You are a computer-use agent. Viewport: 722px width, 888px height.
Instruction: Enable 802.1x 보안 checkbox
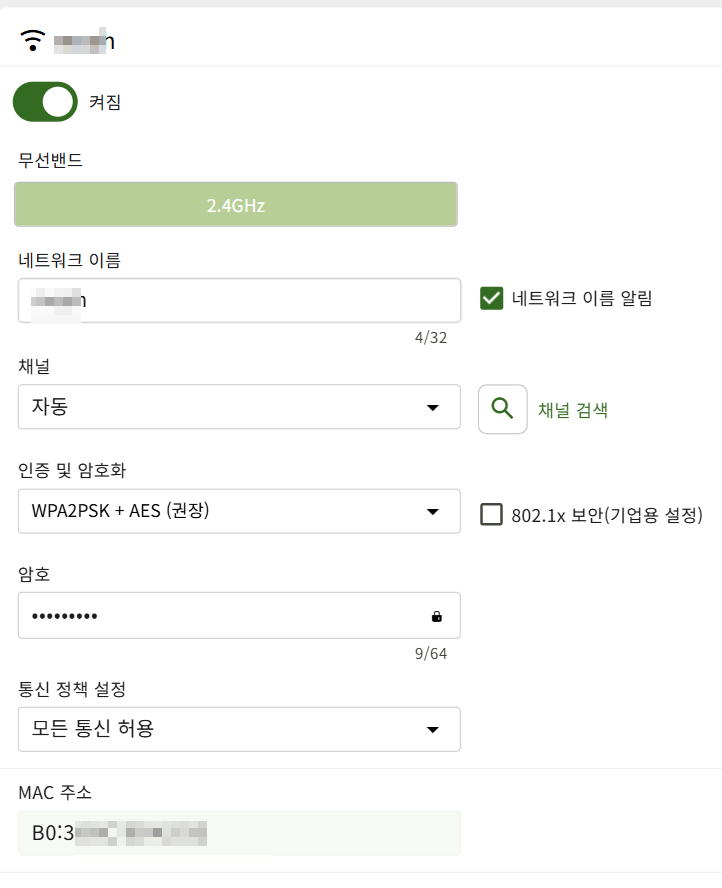coord(491,515)
